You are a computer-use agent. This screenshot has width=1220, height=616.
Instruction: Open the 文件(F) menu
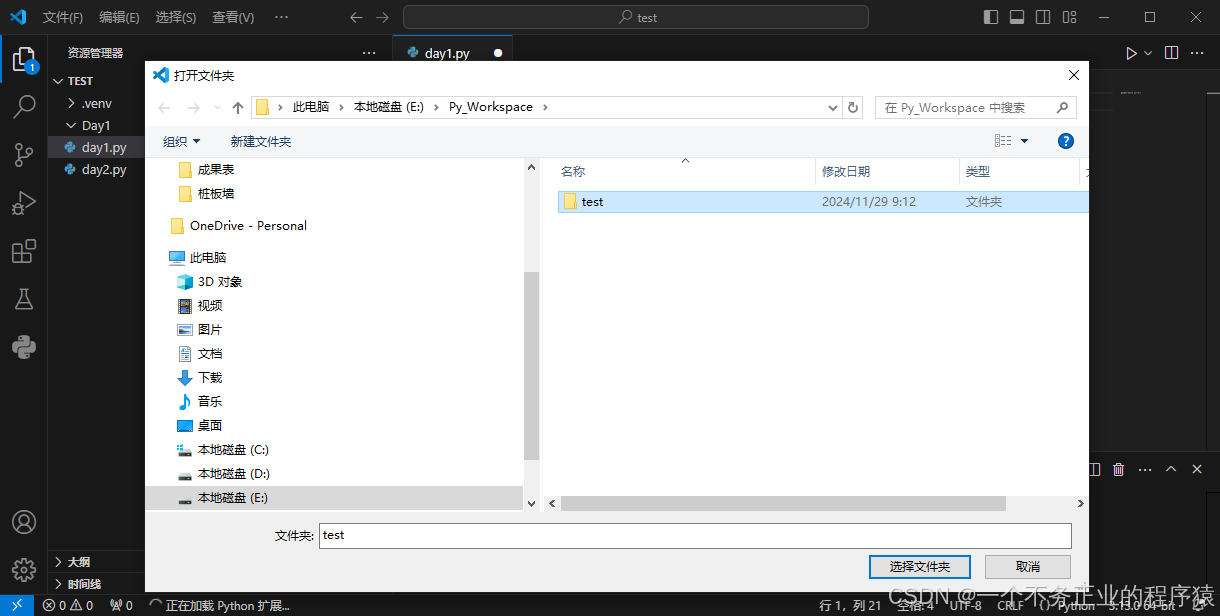[x=63, y=17]
